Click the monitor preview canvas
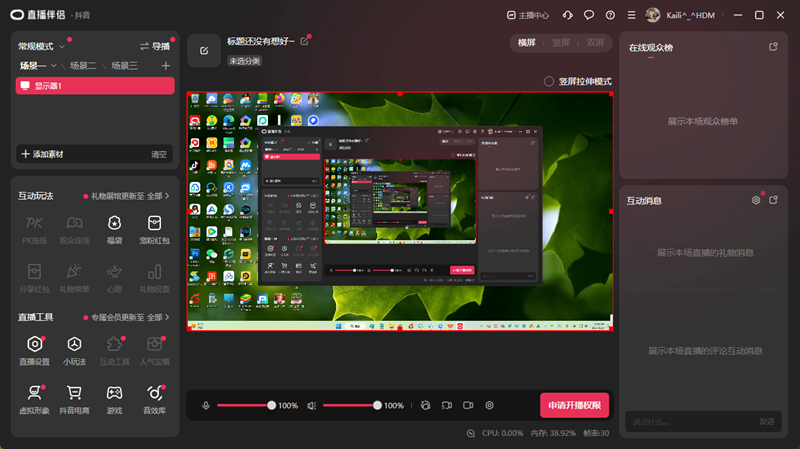 click(x=400, y=212)
